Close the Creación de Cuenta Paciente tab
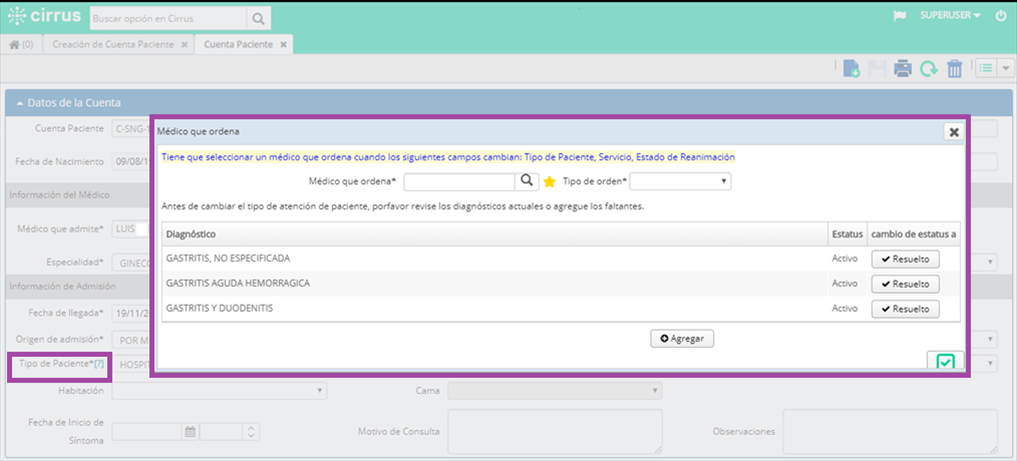Viewport: 1017px width, 461px height. point(184,45)
